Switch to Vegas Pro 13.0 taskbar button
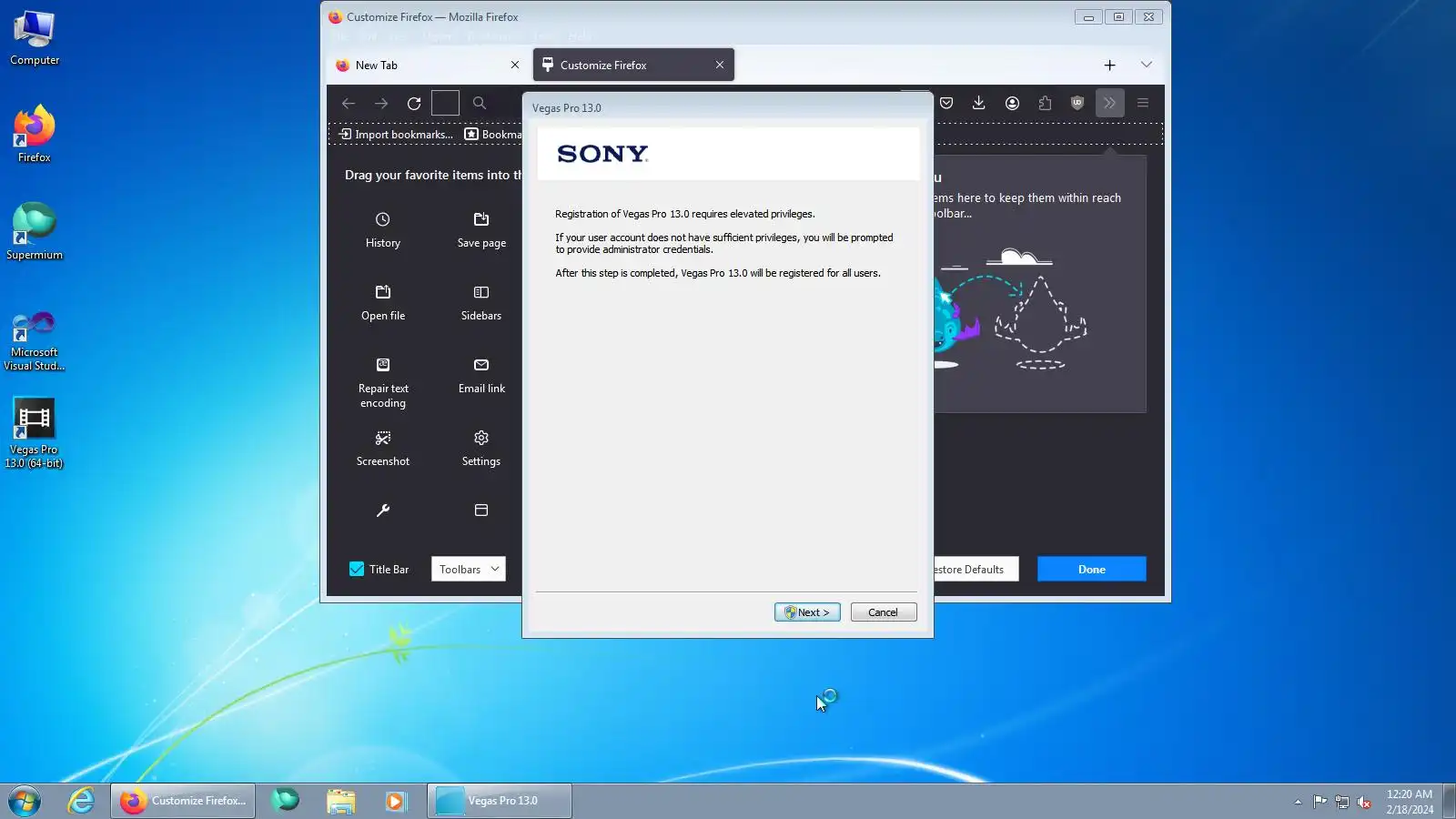 point(500,801)
